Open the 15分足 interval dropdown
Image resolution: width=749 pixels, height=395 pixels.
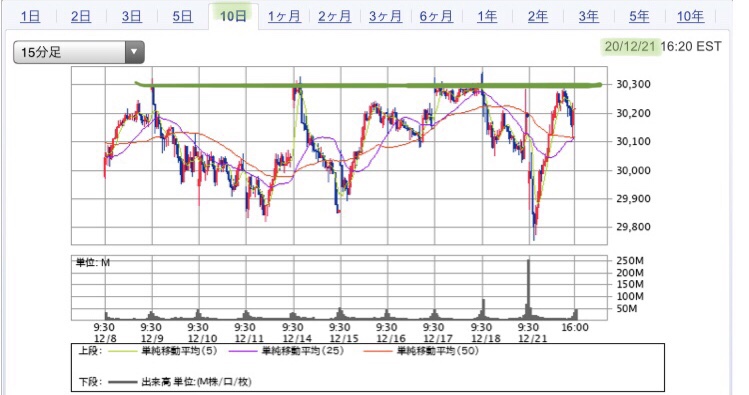tap(79, 52)
